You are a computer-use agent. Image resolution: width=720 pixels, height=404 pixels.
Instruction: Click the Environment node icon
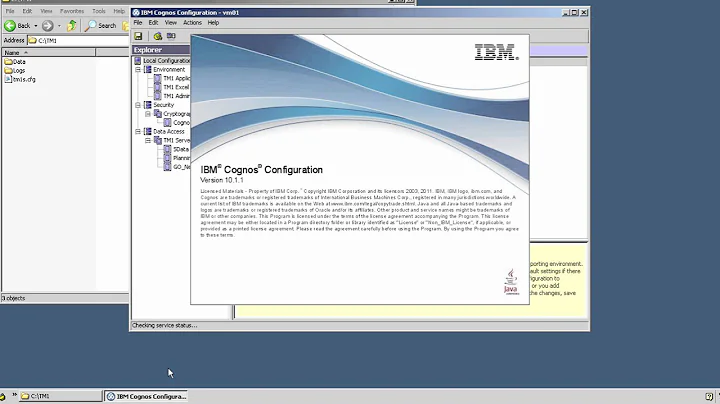click(x=148, y=69)
